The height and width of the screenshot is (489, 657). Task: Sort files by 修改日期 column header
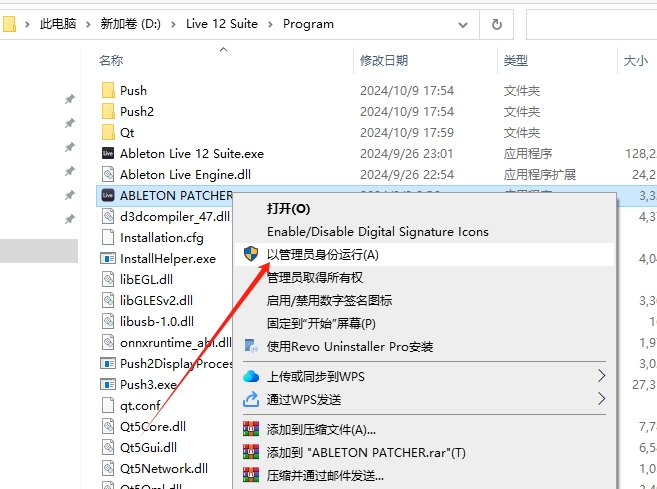tap(383, 61)
